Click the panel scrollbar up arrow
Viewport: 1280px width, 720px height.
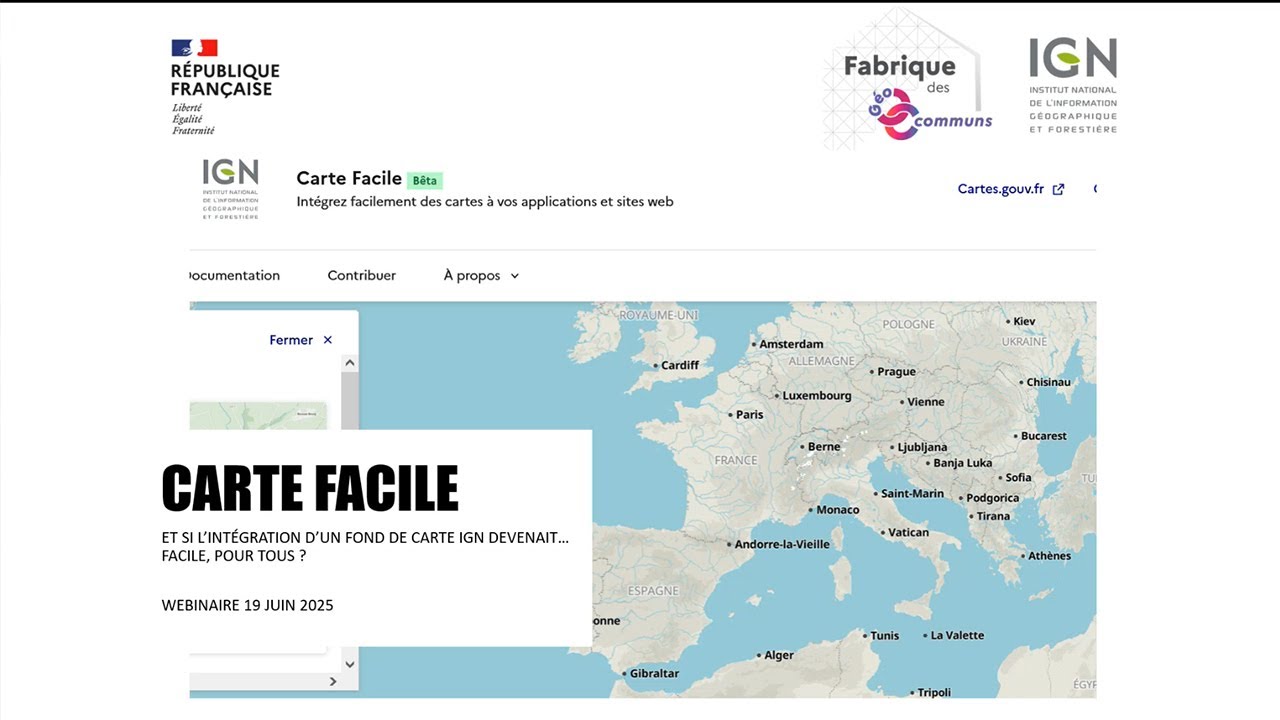(350, 363)
